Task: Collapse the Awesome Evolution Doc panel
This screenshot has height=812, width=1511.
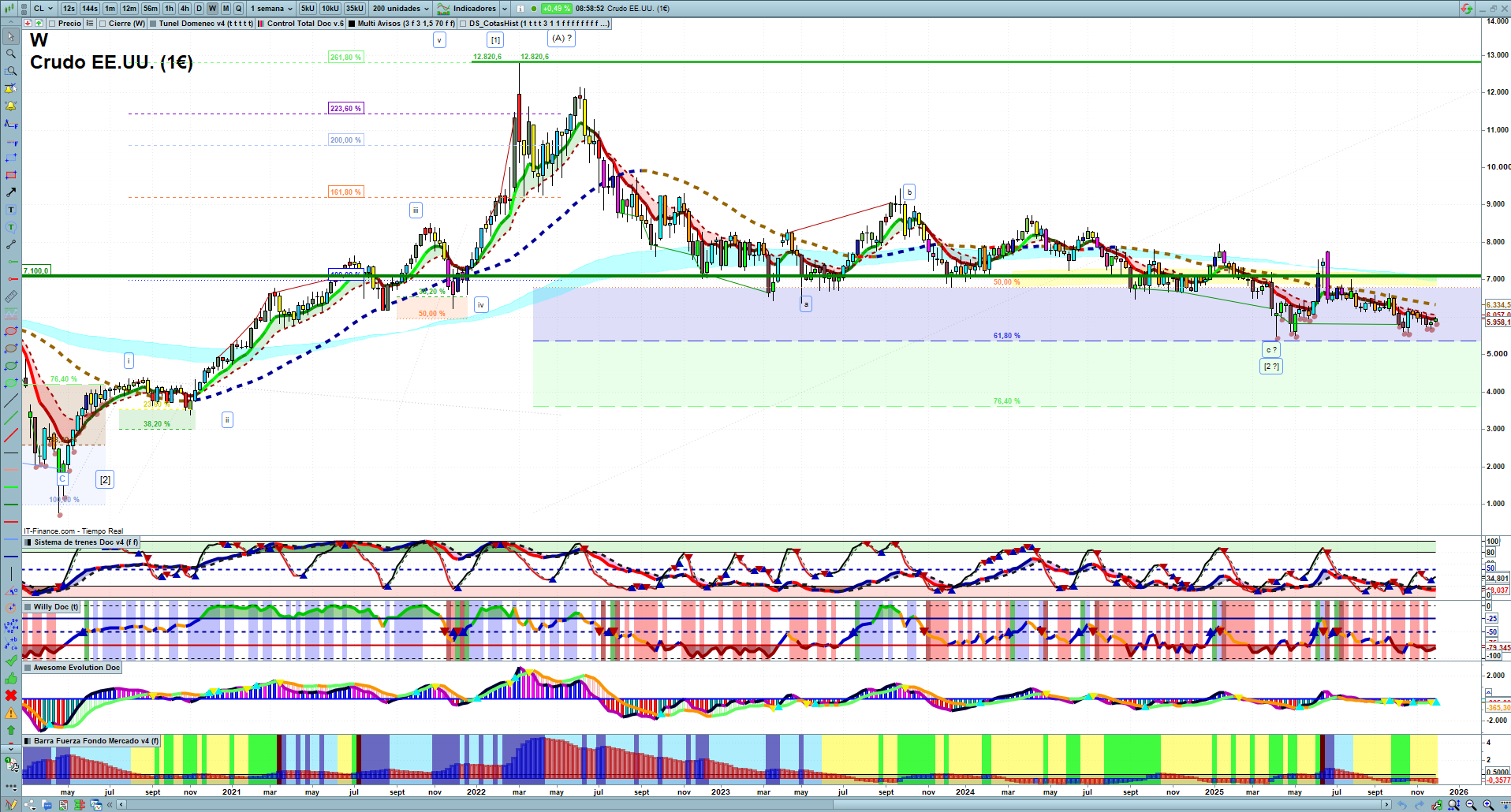Action: click(28, 668)
